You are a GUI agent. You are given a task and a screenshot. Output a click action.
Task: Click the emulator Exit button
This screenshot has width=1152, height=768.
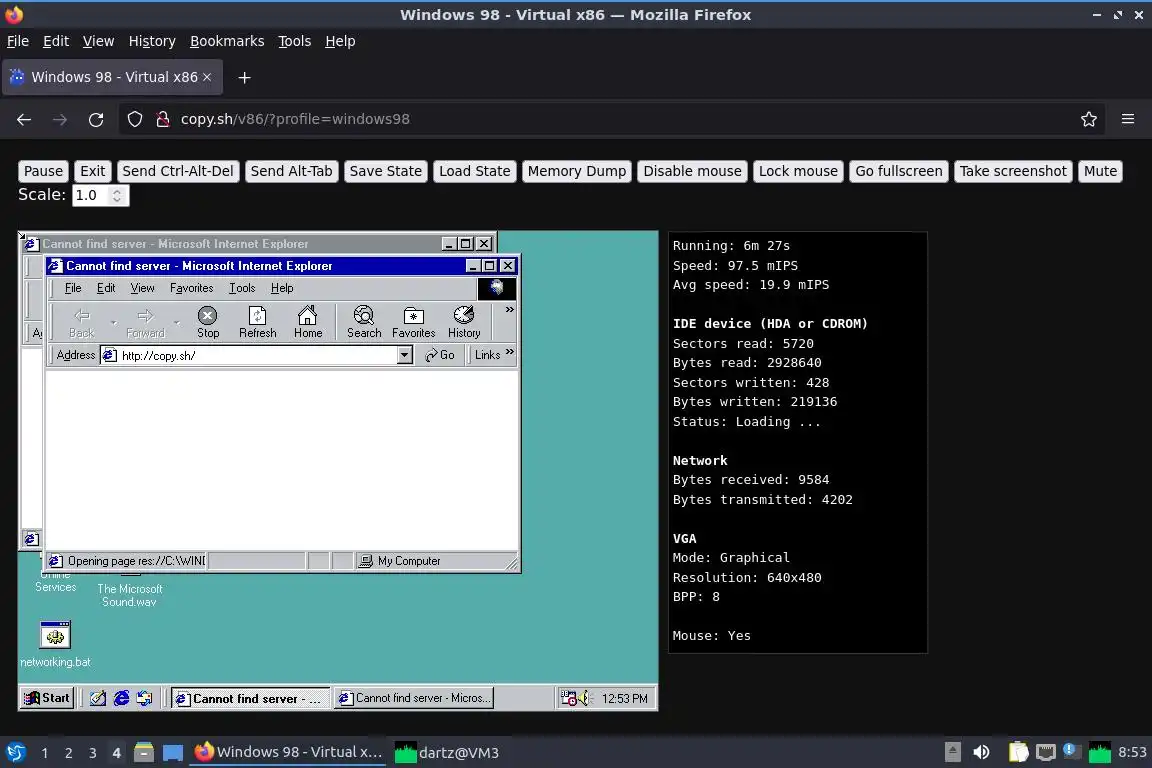[93, 171]
